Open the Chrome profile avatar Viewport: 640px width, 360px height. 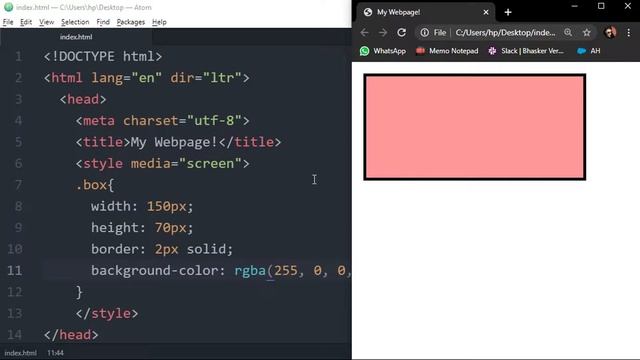610,33
